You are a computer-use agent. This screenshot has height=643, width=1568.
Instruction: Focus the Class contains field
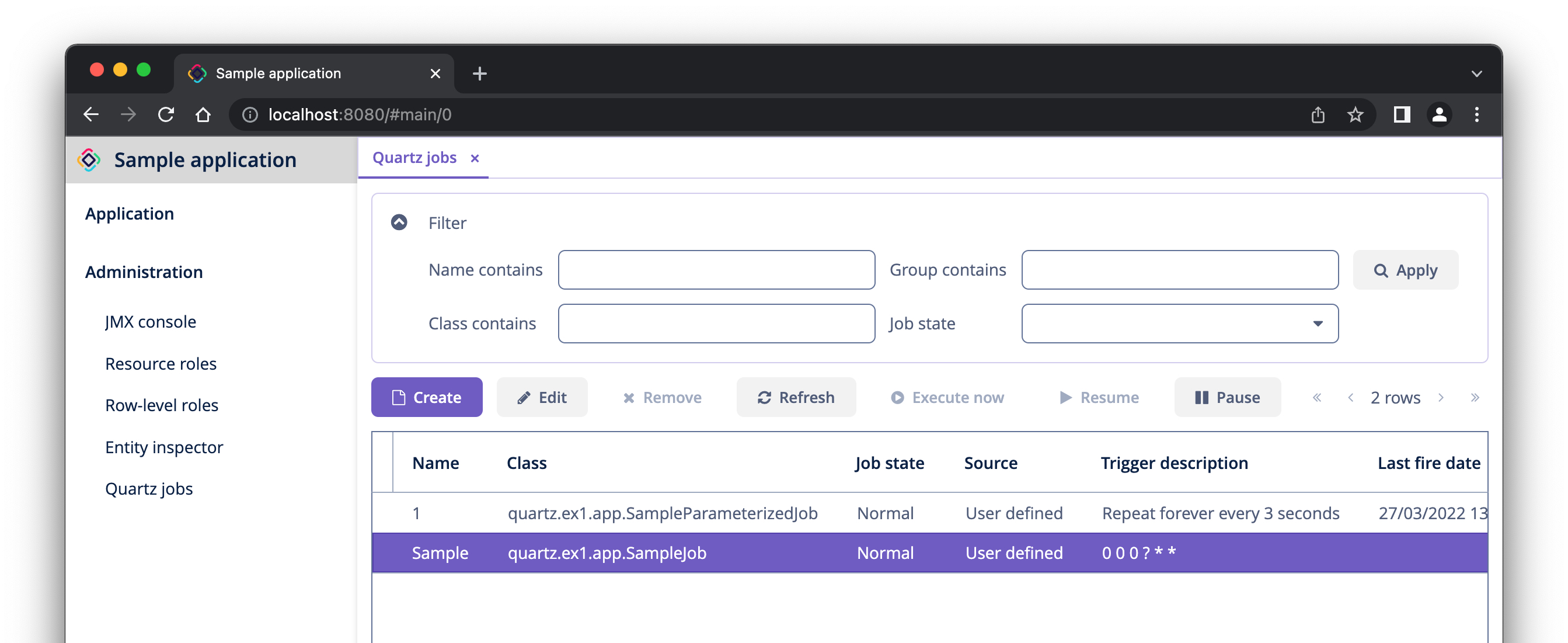click(x=716, y=324)
